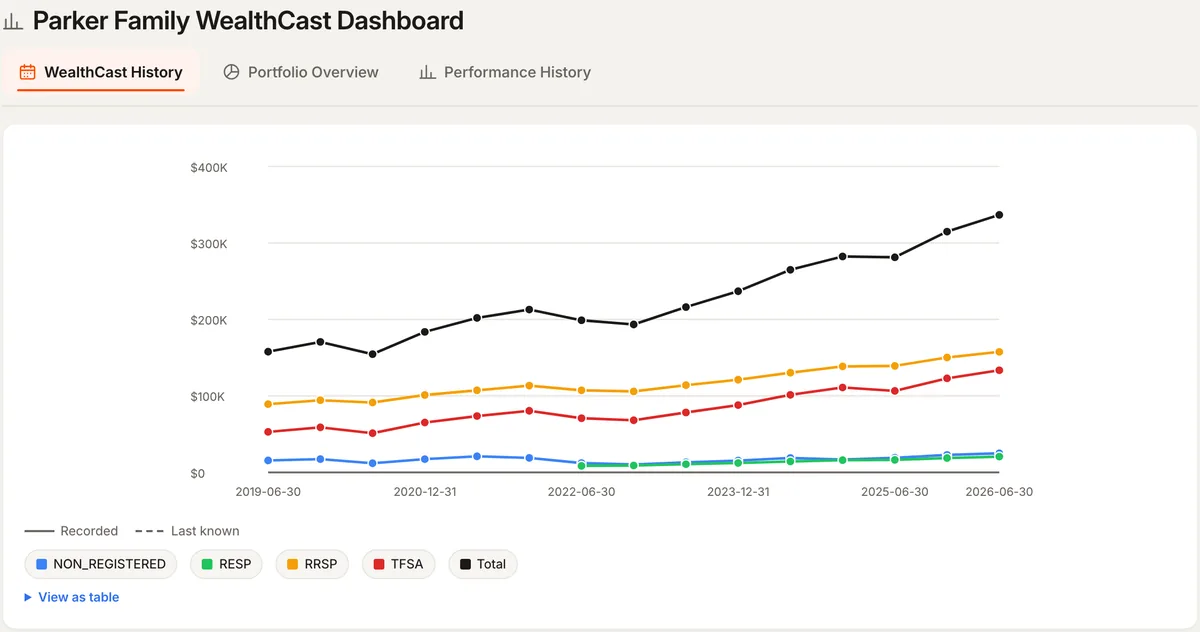Click the Recorded solid line legend entry
The height and width of the screenshot is (632, 1200).
point(71,531)
